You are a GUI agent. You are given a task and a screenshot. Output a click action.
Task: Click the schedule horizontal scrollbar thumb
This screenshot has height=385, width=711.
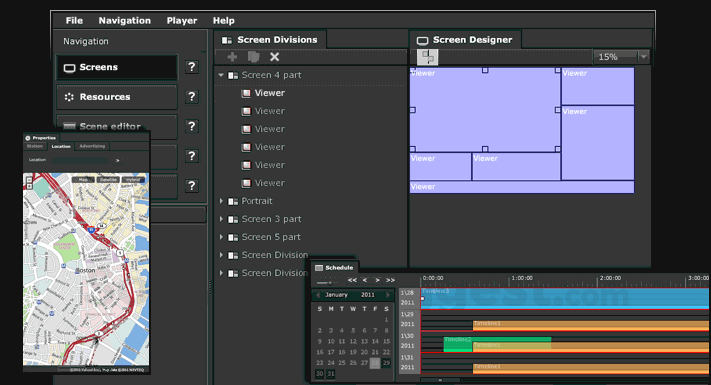(x=440, y=380)
